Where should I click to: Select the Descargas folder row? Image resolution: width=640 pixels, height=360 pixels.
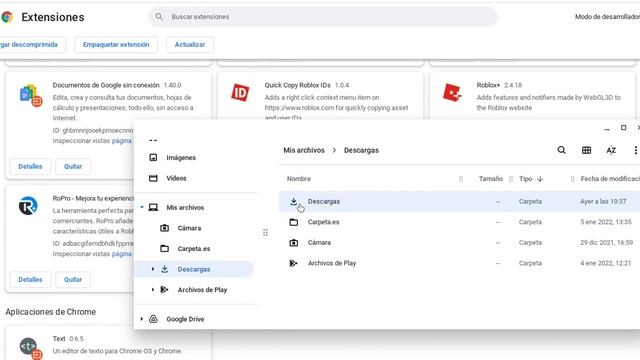[x=459, y=201]
